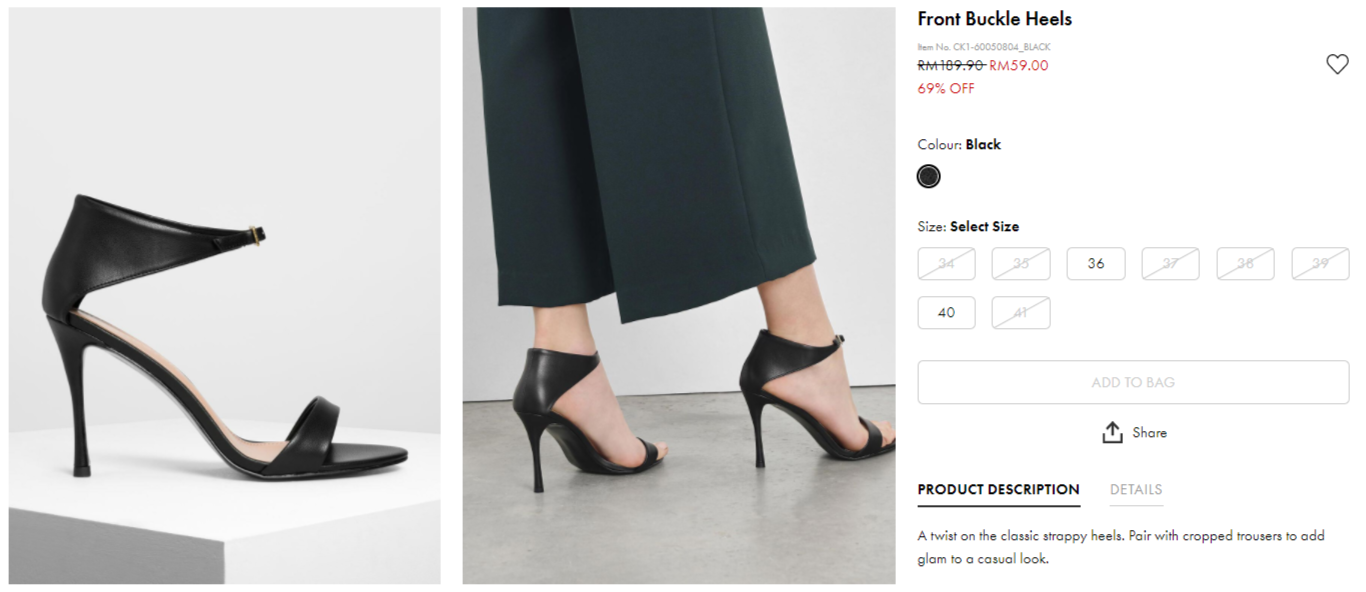Image resolution: width=1366 pixels, height=592 pixels.
Task: Click the share upload icon
Action: click(x=1112, y=433)
